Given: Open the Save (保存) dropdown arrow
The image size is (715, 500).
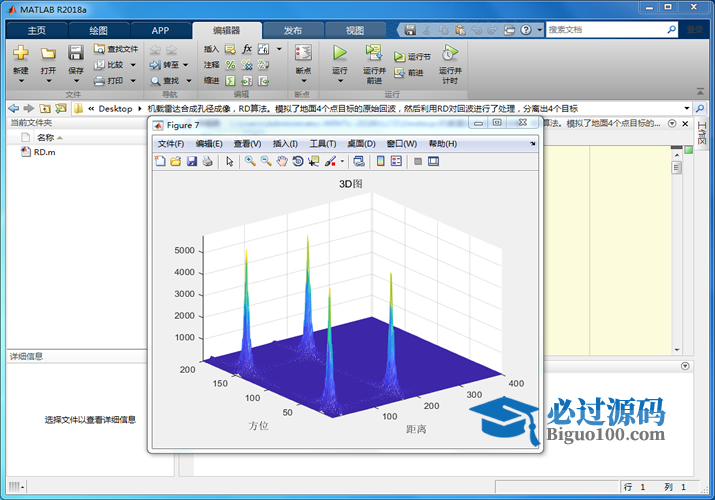Looking at the screenshot, I should coord(76,81).
